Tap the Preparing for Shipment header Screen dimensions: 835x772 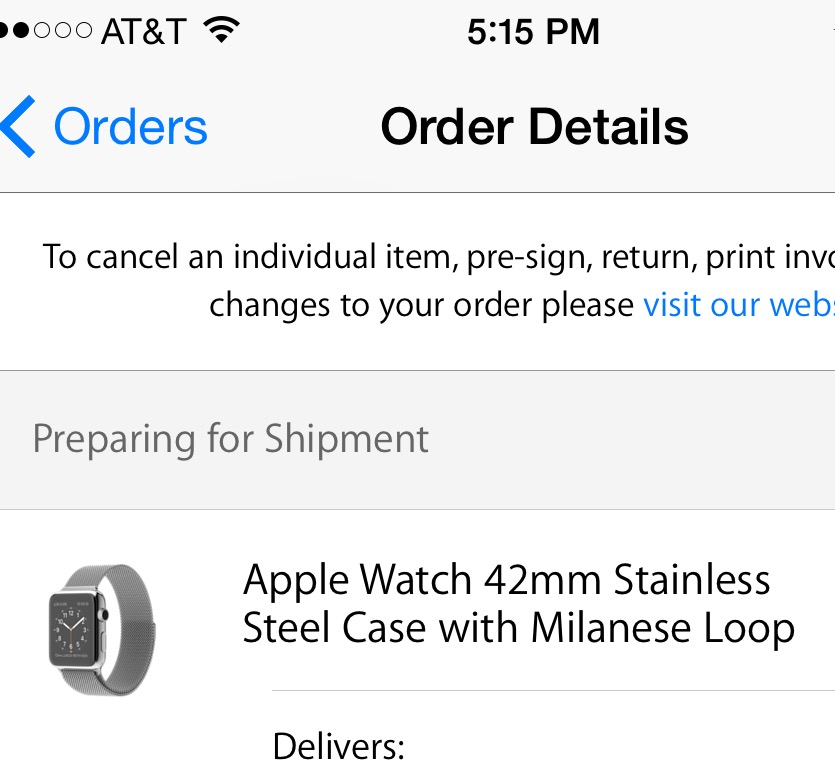click(x=231, y=440)
